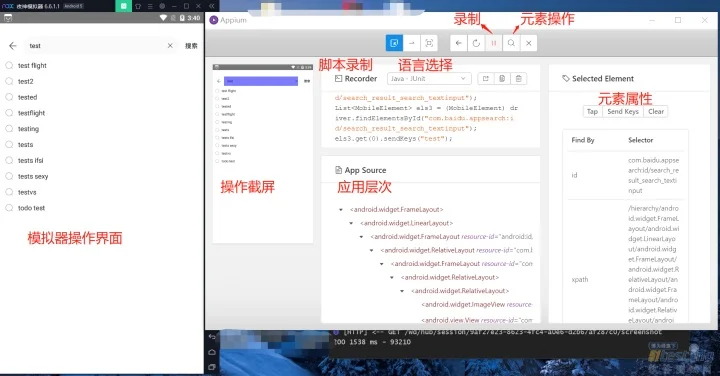The image size is (720, 376).
Task: Collapse the android.widget.LinearLayout tree node
Action: click(x=351, y=223)
